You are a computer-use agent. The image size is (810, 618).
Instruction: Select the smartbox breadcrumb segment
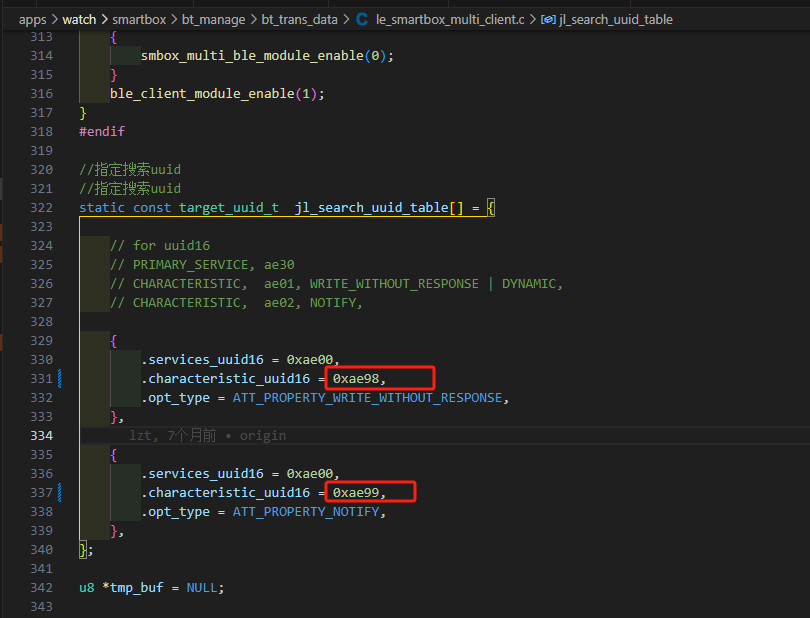click(139, 20)
